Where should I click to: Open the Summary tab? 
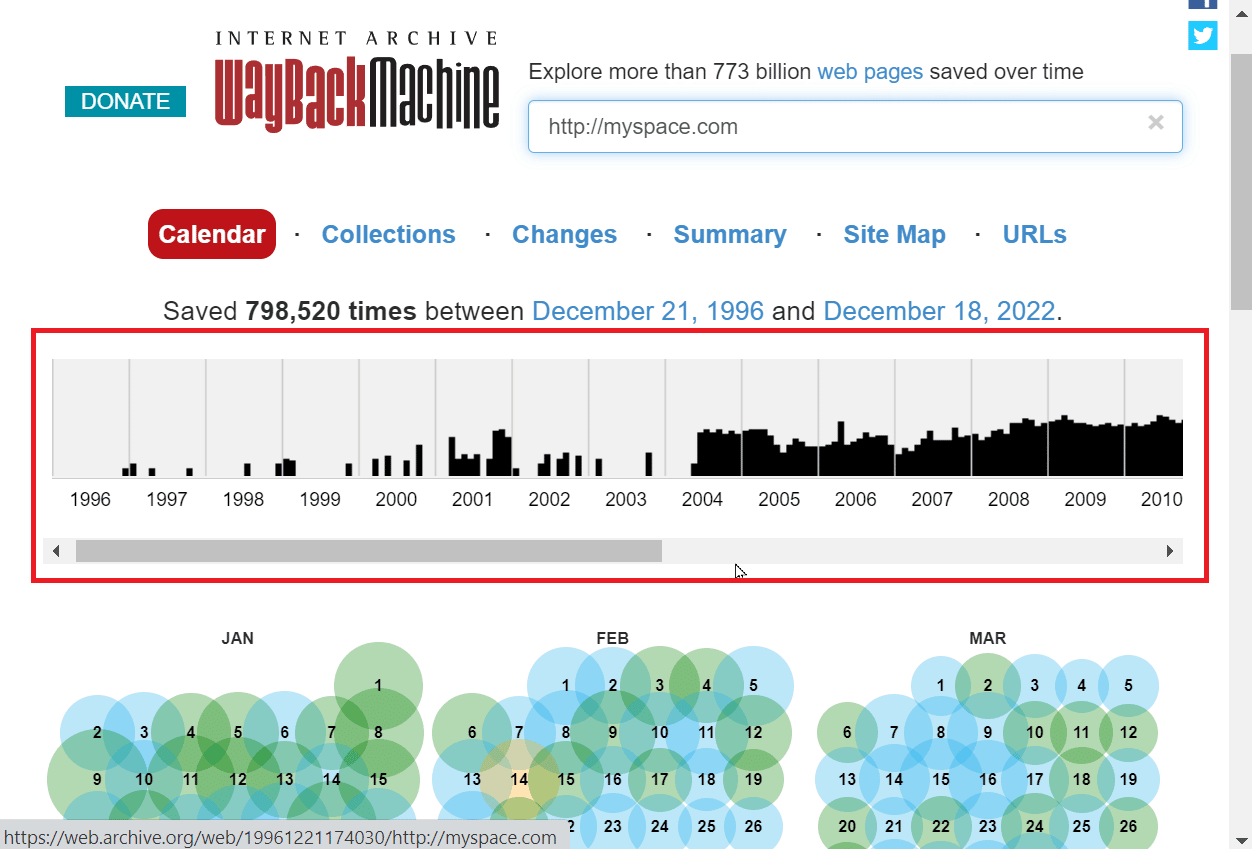[730, 235]
